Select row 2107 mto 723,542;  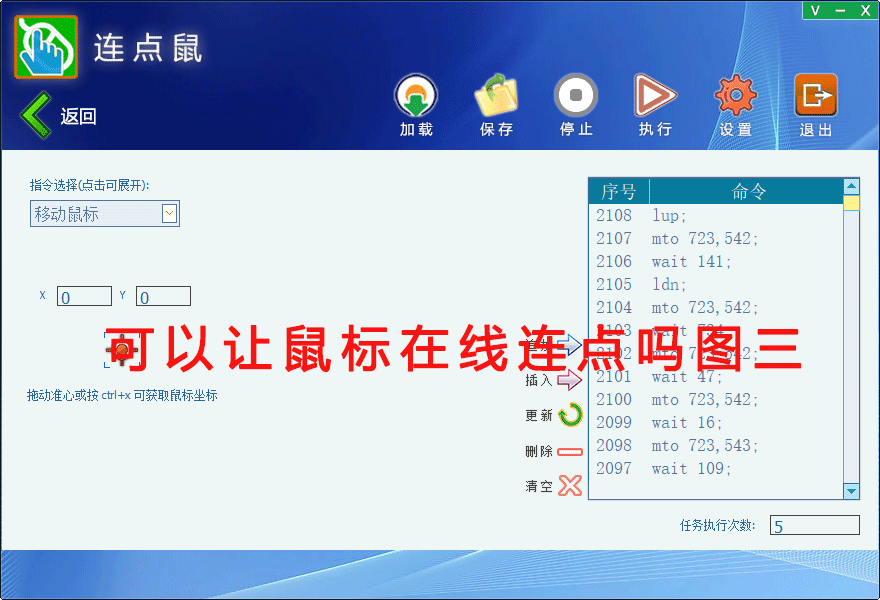click(x=716, y=239)
